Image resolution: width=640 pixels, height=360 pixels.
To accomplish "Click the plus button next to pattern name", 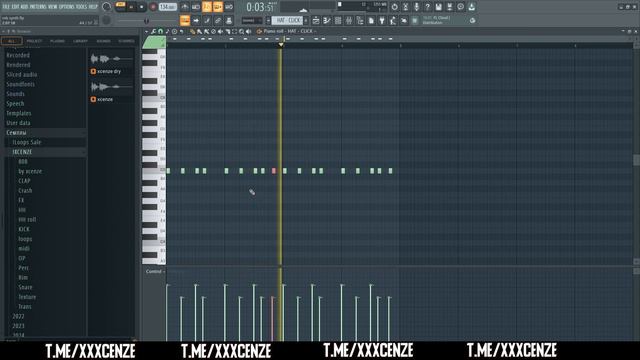I will 306,20.
